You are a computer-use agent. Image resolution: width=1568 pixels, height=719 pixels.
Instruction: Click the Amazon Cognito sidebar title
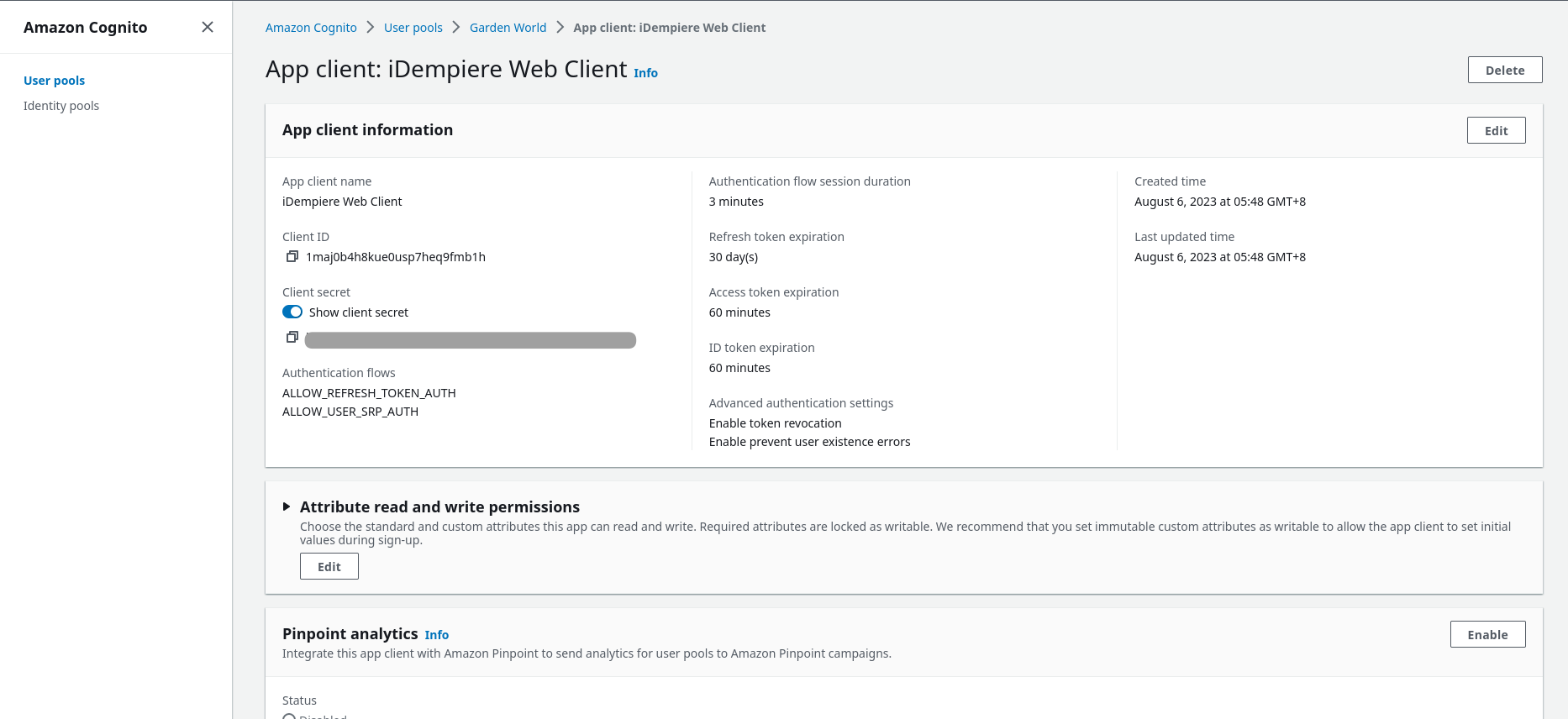tap(86, 27)
